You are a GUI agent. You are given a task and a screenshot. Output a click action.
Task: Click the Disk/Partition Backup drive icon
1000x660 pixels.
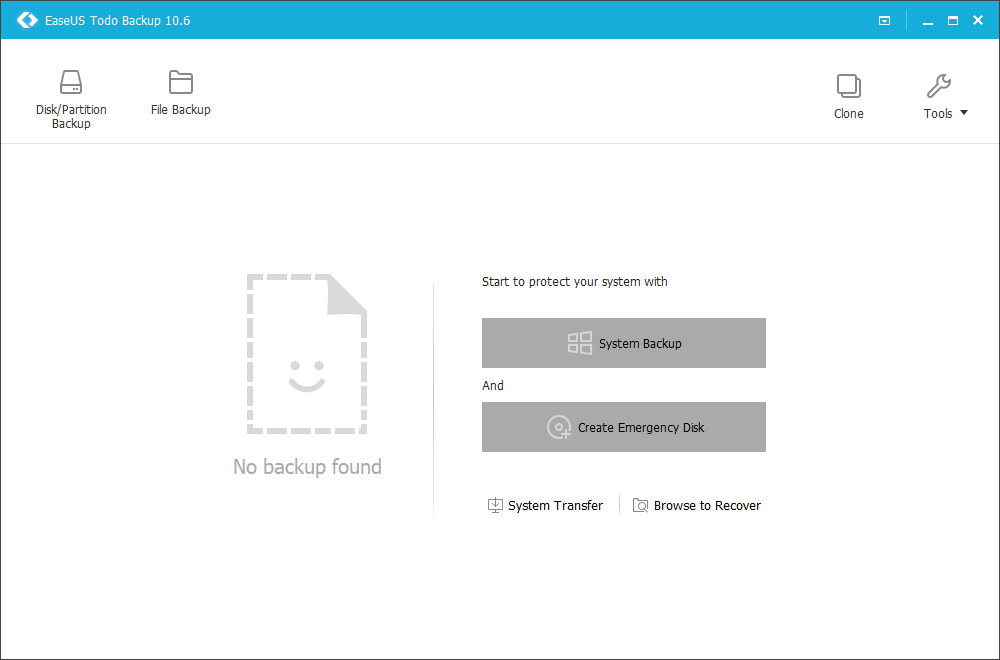[x=71, y=82]
